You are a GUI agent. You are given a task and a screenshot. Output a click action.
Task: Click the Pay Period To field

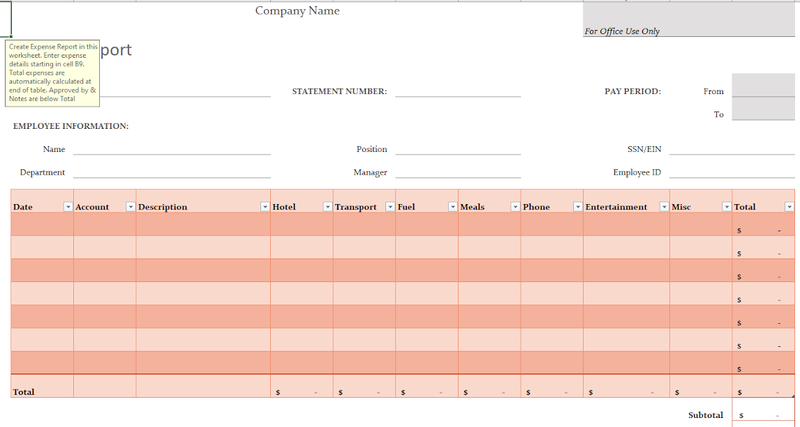click(x=763, y=109)
